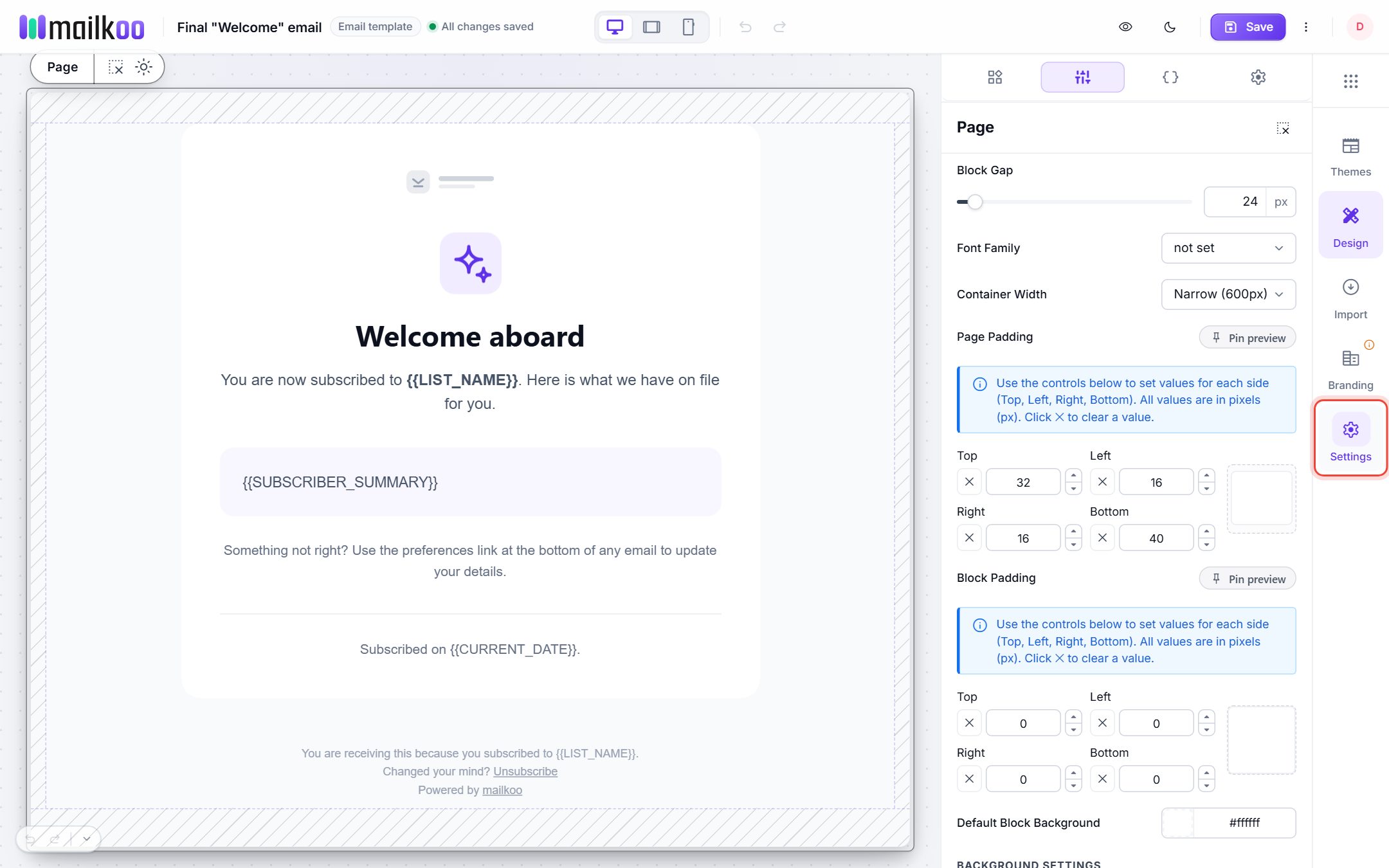Open Branding in right sidebar
The image size is (1389, 868).
coord(1350,370)
